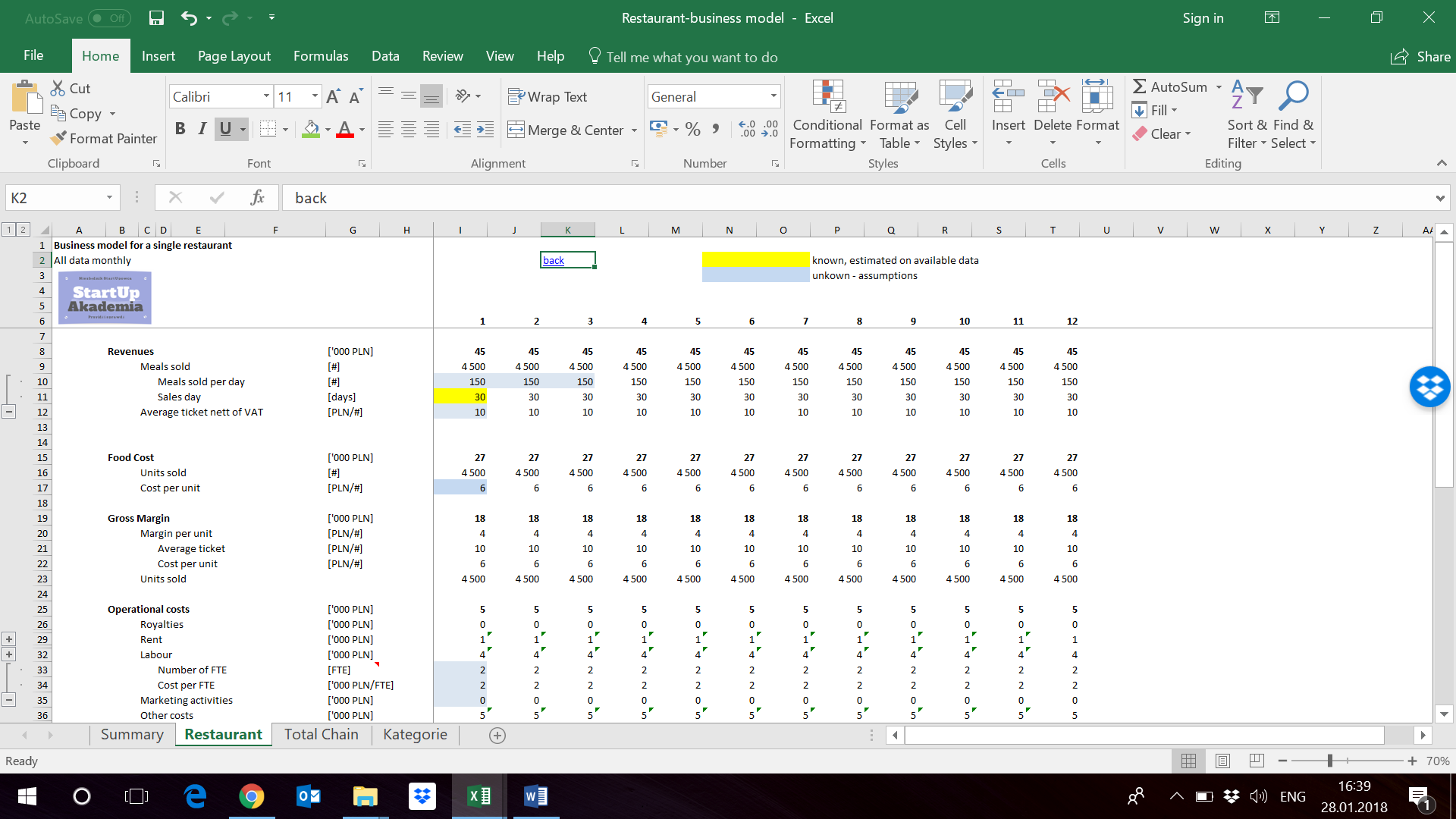
Task: Expand the formula bar chevron
Action: point(1440,198)
